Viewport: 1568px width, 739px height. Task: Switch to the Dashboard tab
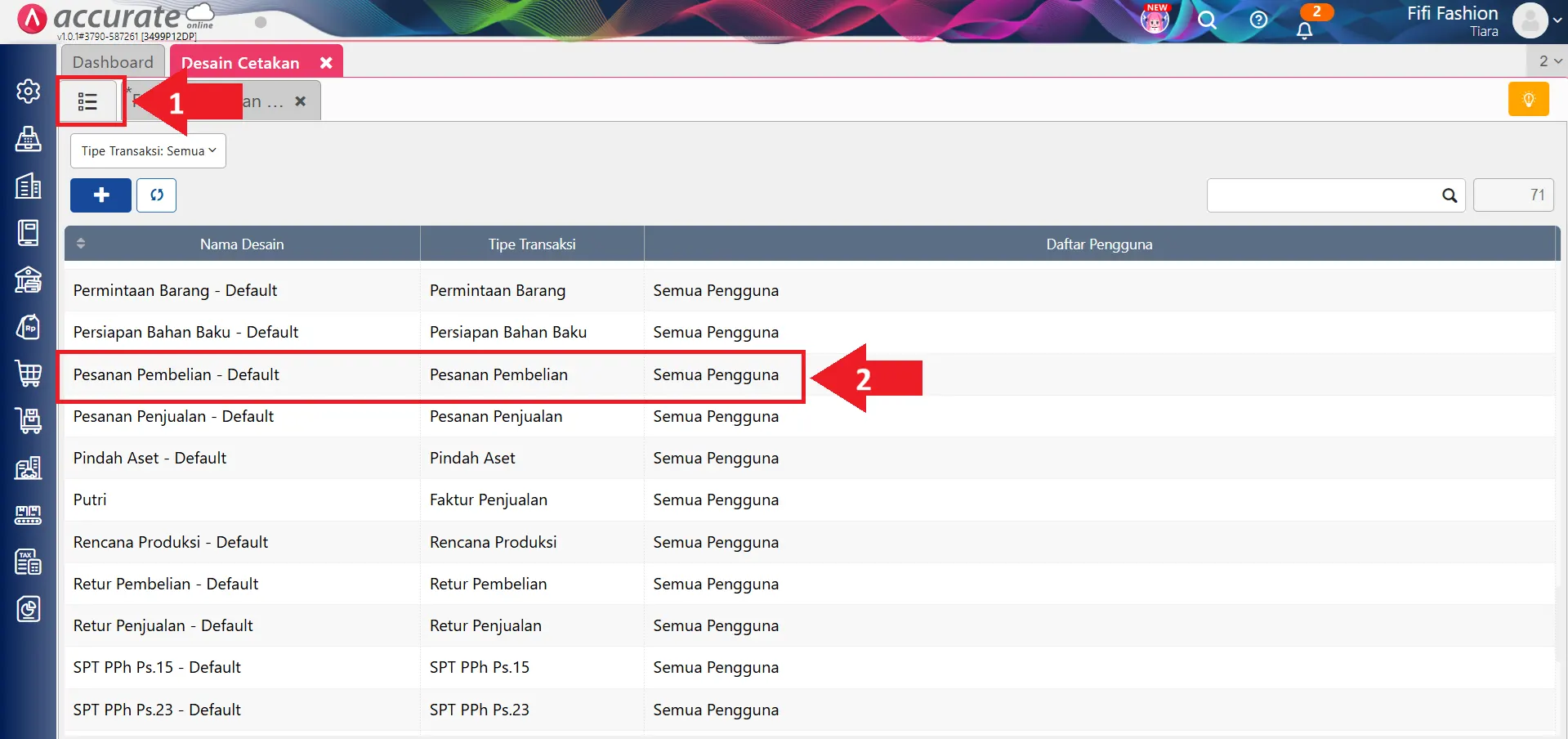coord(112,61)
